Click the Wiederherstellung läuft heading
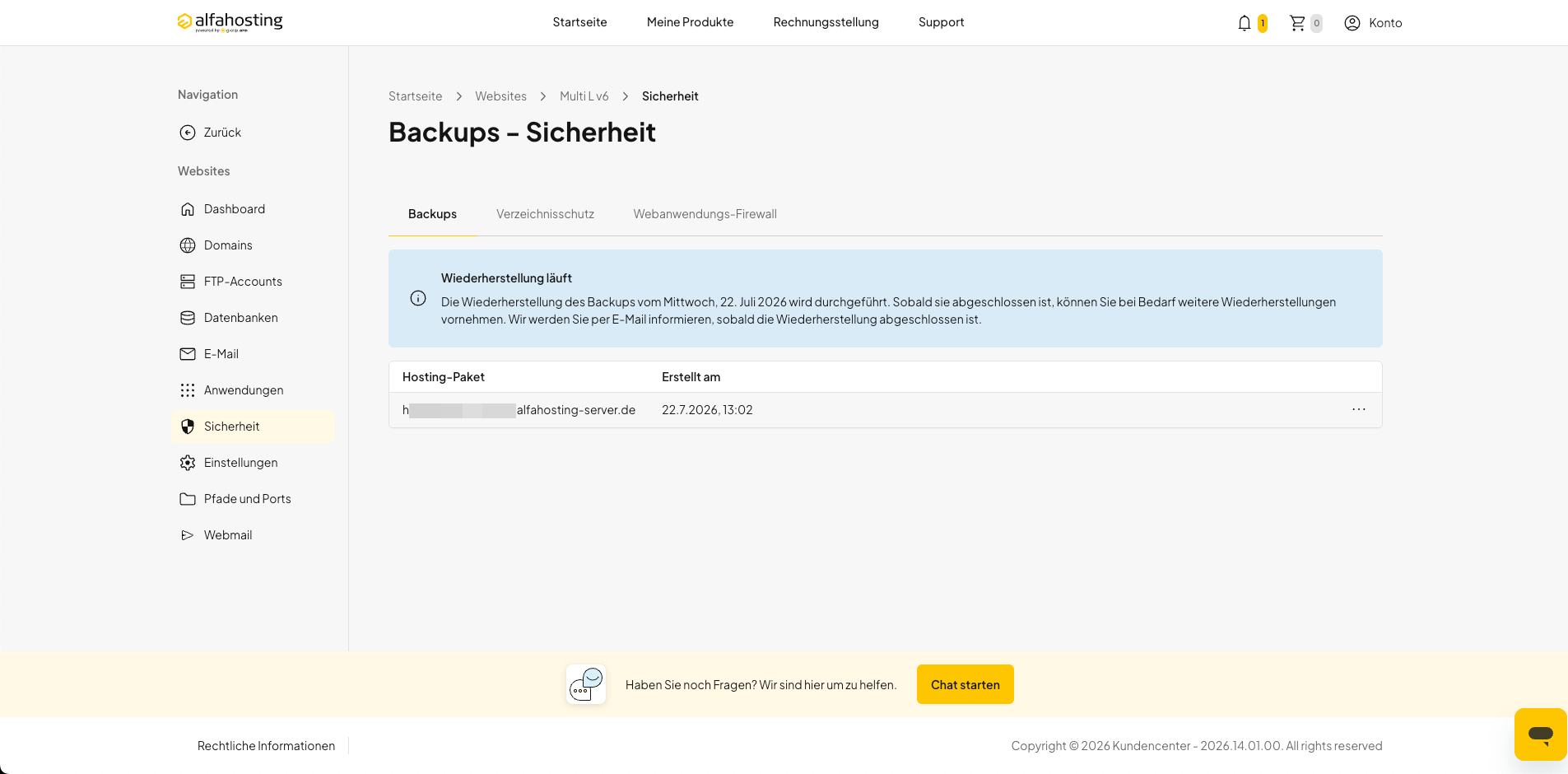This screenshot has height=774, width=1568. [x=506, y=278]
